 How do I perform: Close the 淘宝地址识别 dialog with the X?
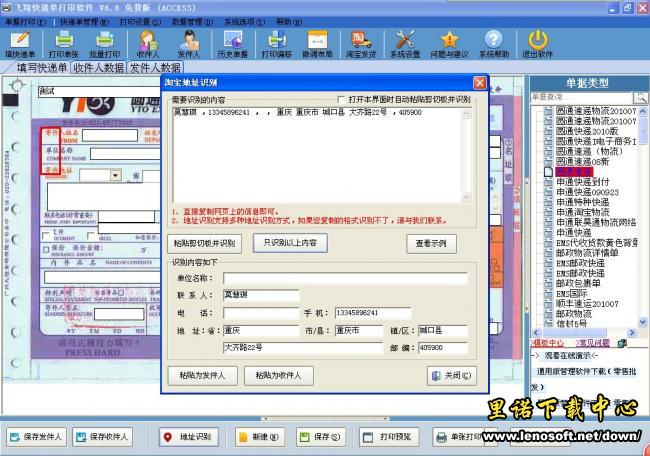point(480,83)
